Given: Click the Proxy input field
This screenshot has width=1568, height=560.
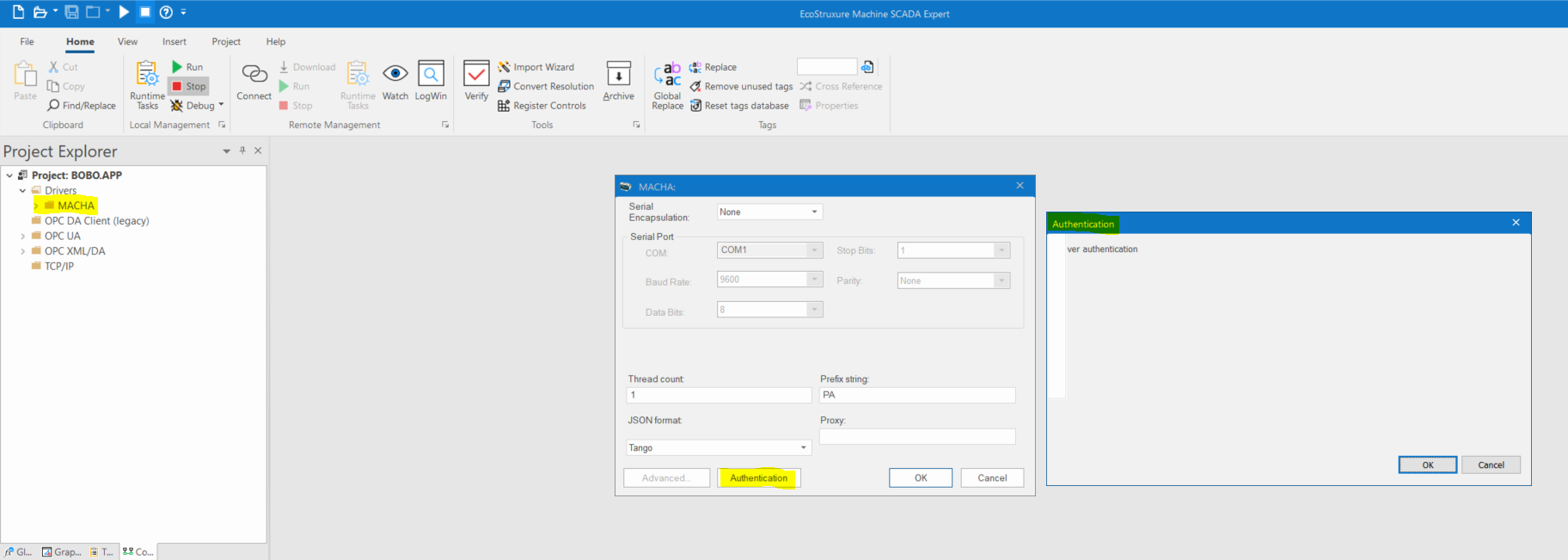Looking at the screenshot, I should pos(917,436).
